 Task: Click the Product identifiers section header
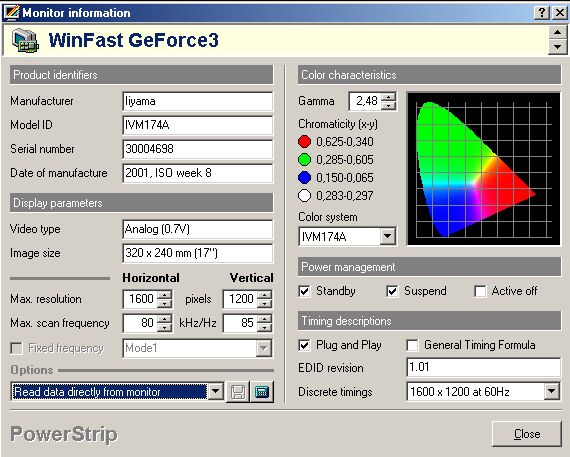[x=141, y=75]
